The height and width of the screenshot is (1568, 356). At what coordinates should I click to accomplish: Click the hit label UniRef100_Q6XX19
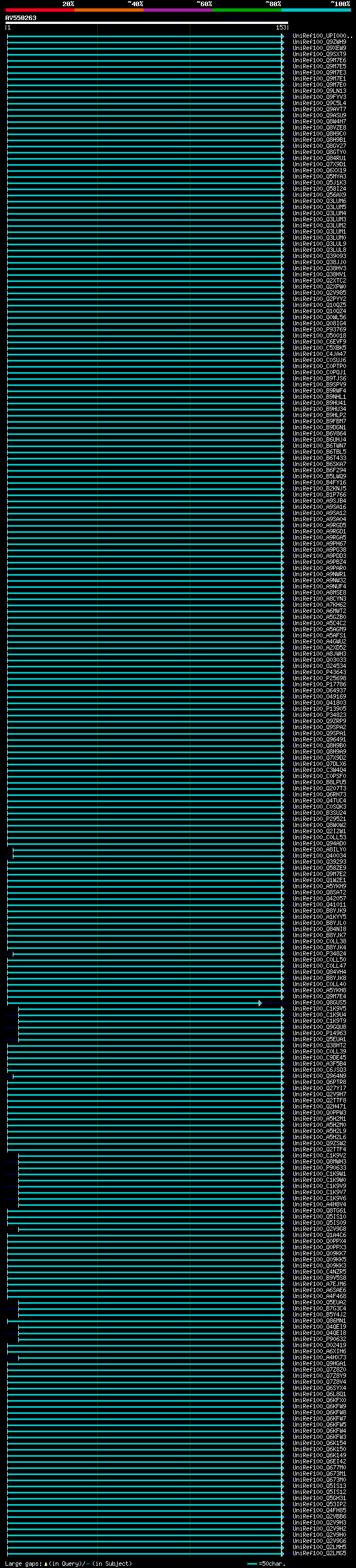(319, 170)
